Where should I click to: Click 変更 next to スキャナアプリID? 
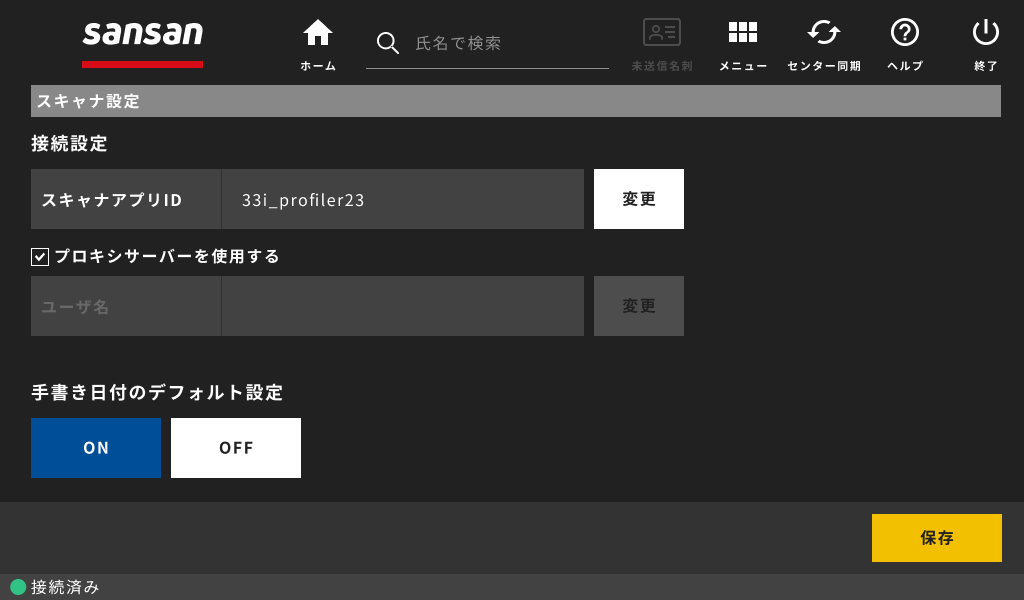click(639, 199)
